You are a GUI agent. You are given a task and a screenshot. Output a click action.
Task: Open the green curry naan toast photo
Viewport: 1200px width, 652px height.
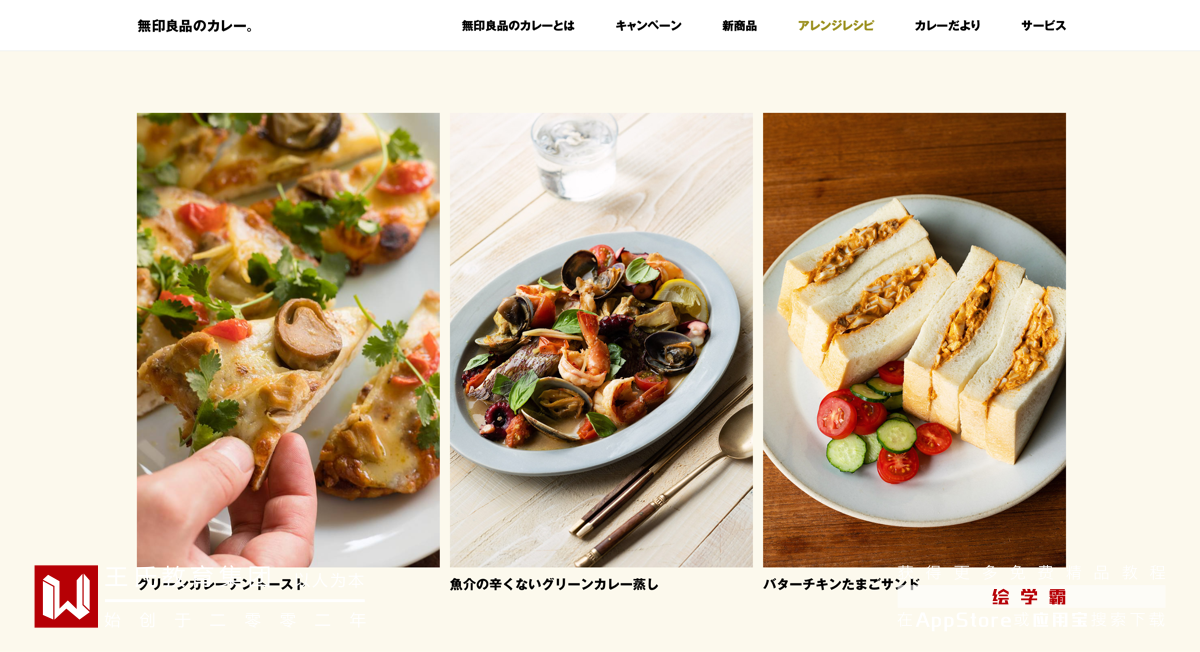tap(288, 340)
